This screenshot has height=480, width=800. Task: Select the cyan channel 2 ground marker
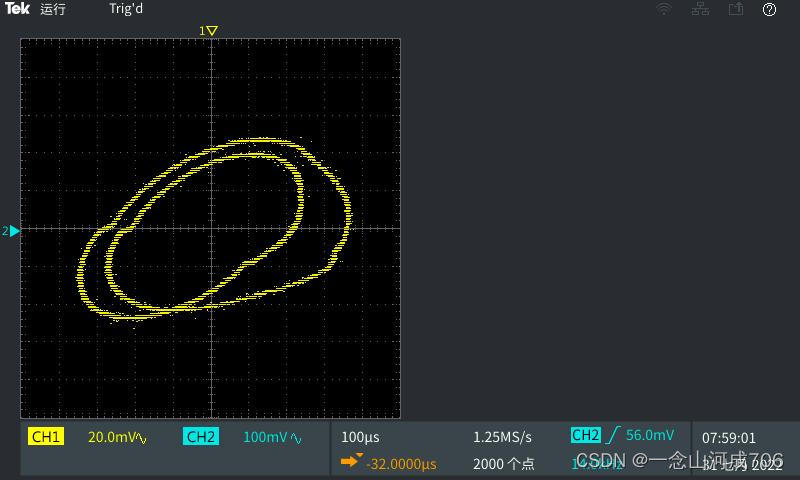11,231
